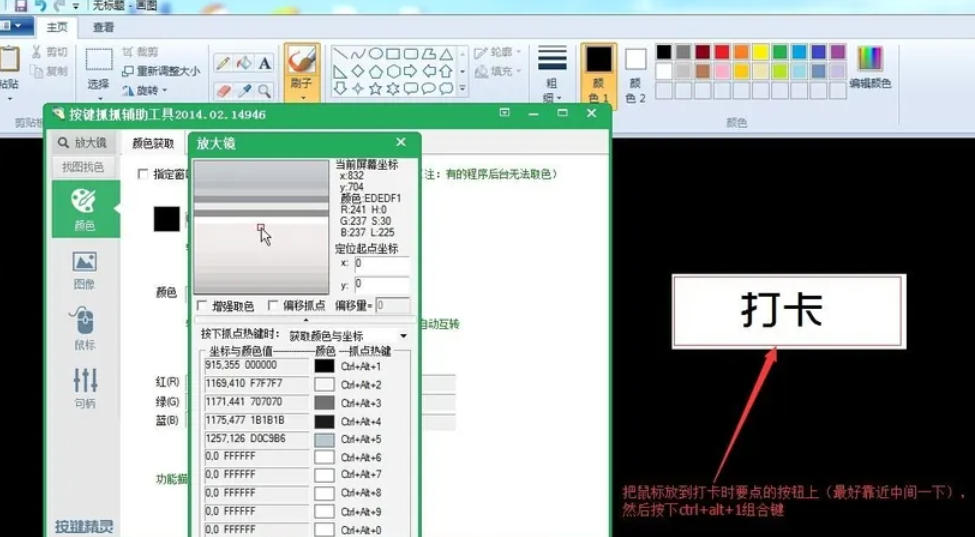Click the Undo arrow in quick access toolbar

(40, 6)
